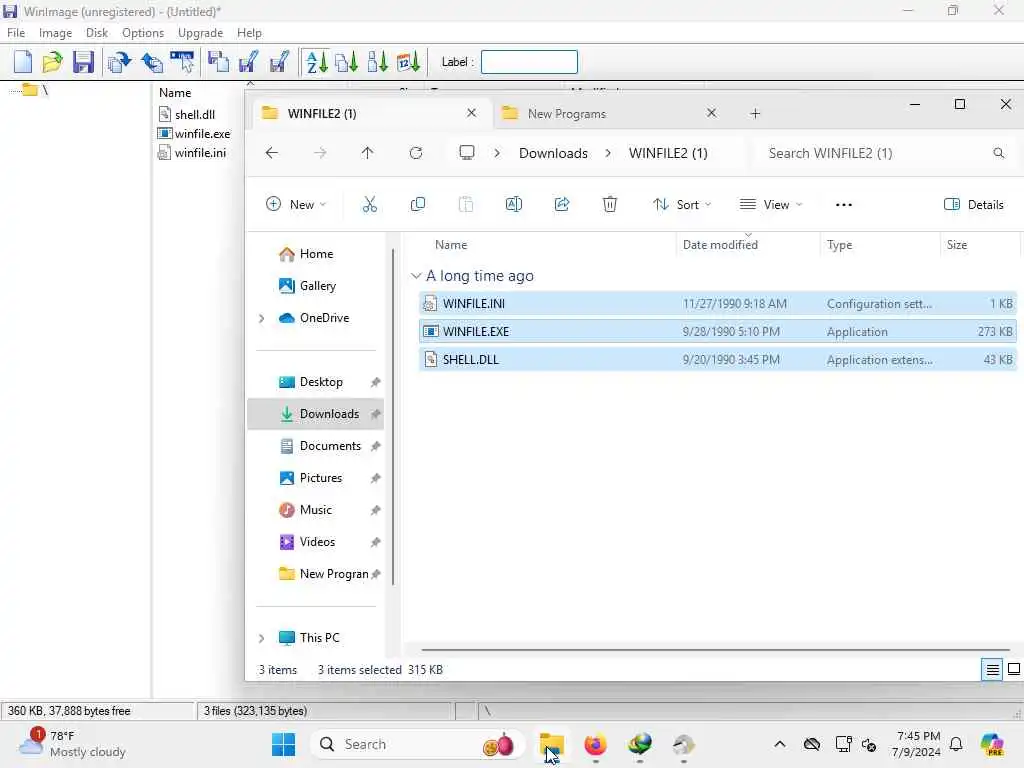This screenshot has width=1024, height=768.
Task: Show hidden system tray icons chevron
Action: tap(780, 744)
